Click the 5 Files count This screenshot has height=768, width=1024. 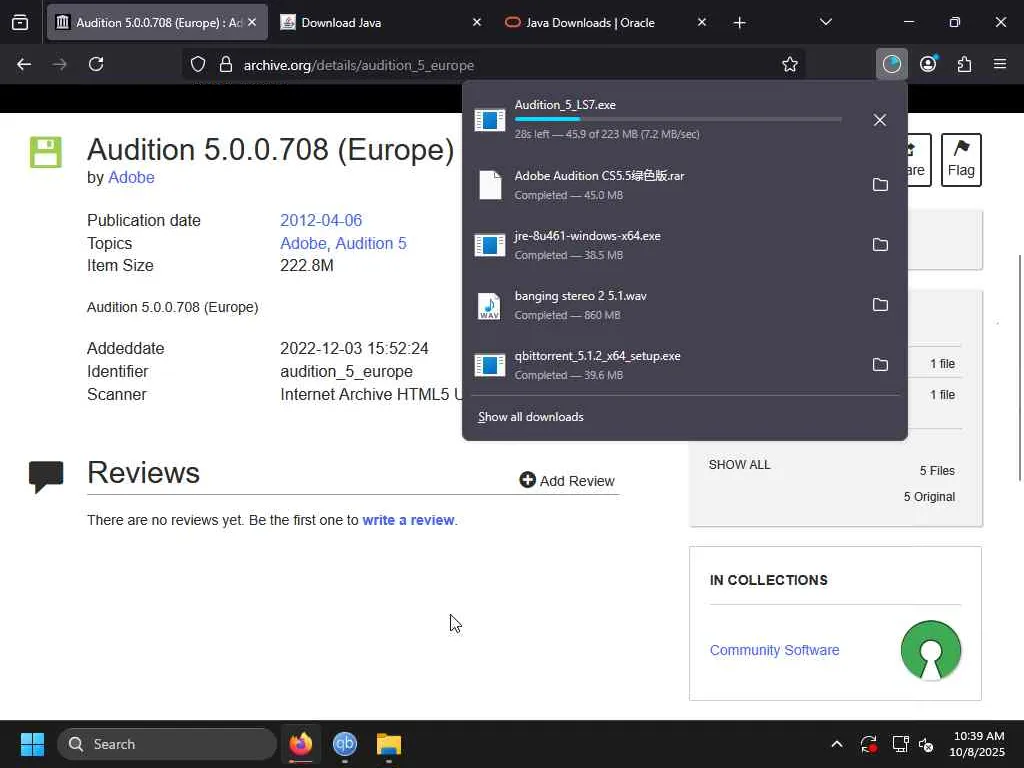point(937,471)
